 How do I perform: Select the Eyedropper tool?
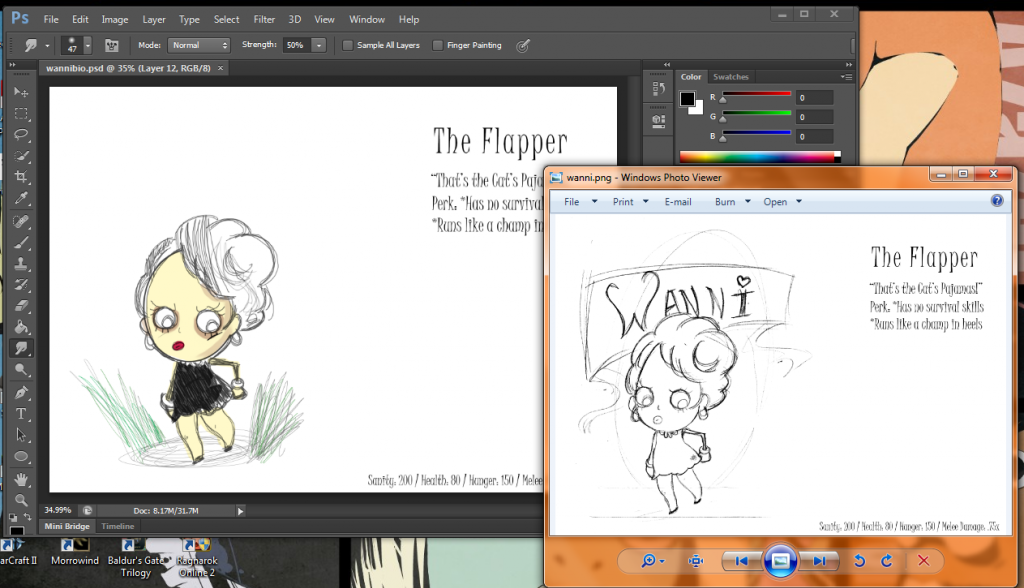(21, 198)
